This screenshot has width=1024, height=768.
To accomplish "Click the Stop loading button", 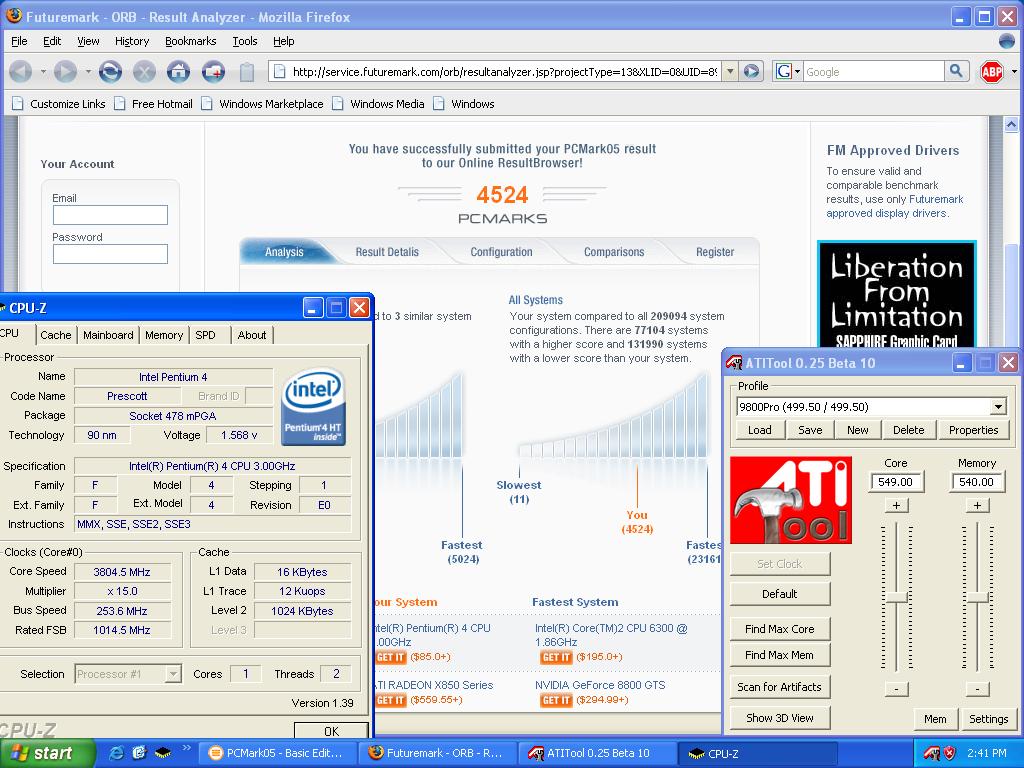I will coord(144,71).
